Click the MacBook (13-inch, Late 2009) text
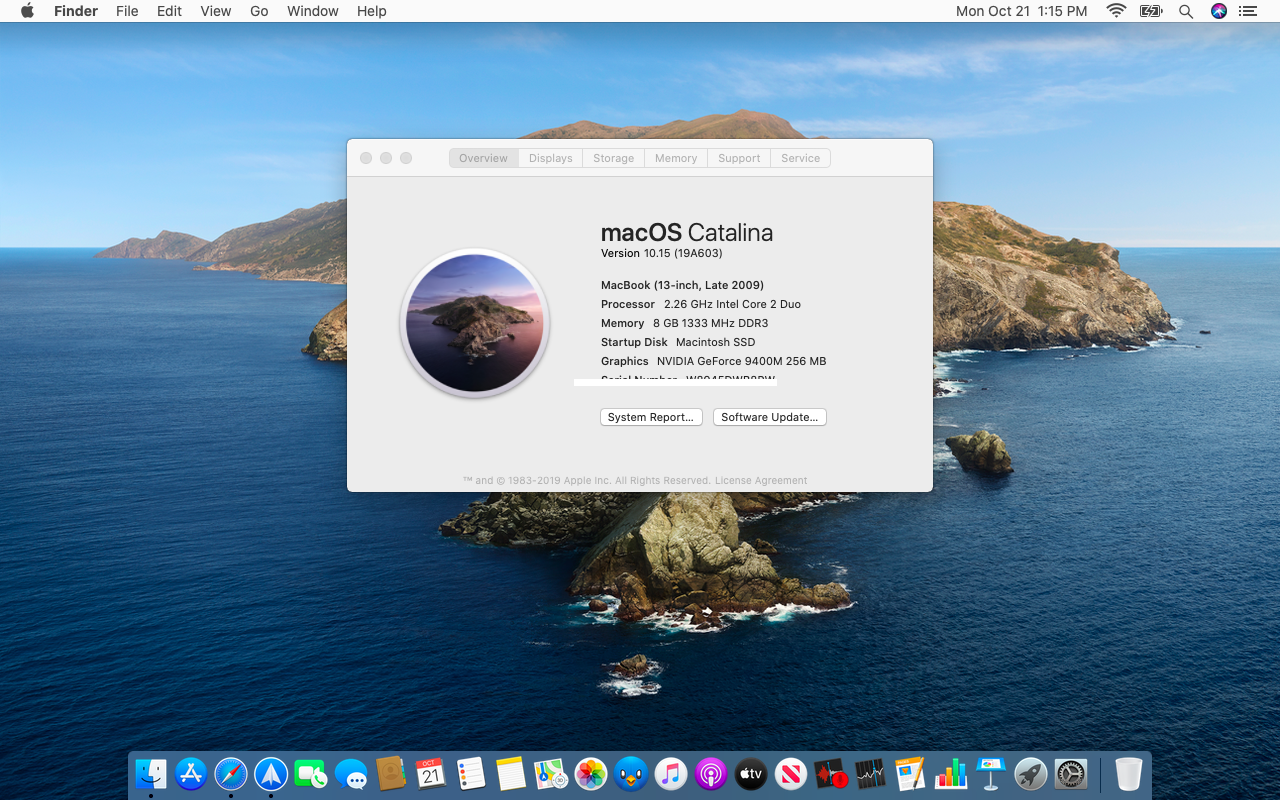The image size is (1280, 800). pyautogui.click(x=682, y=285)
